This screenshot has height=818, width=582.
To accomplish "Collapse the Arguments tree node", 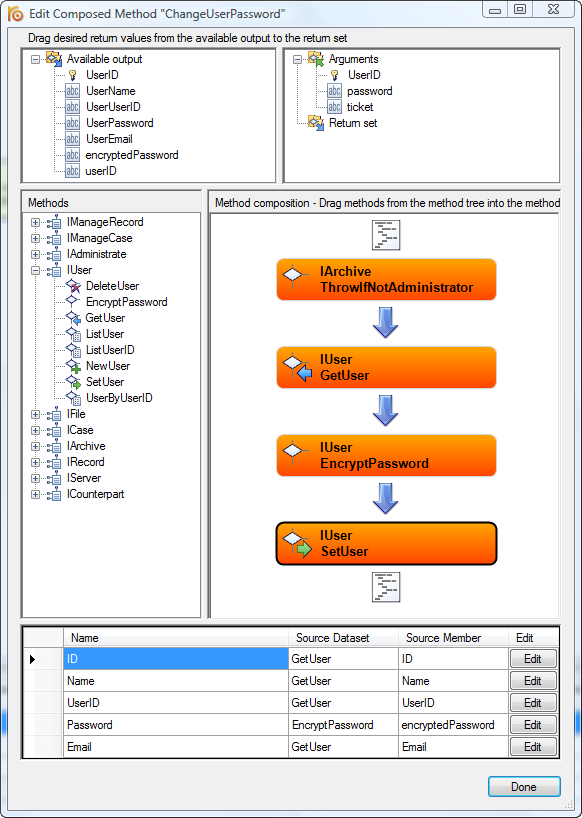I will tap(297, 59).
